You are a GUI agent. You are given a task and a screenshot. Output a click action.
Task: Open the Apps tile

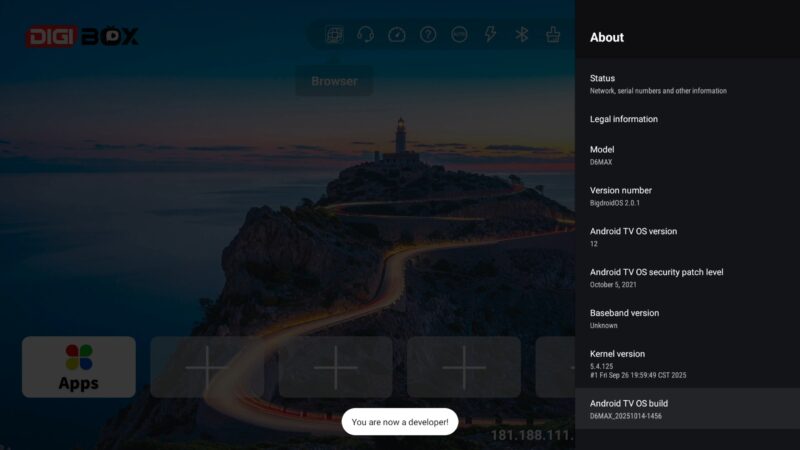[79, 367]
